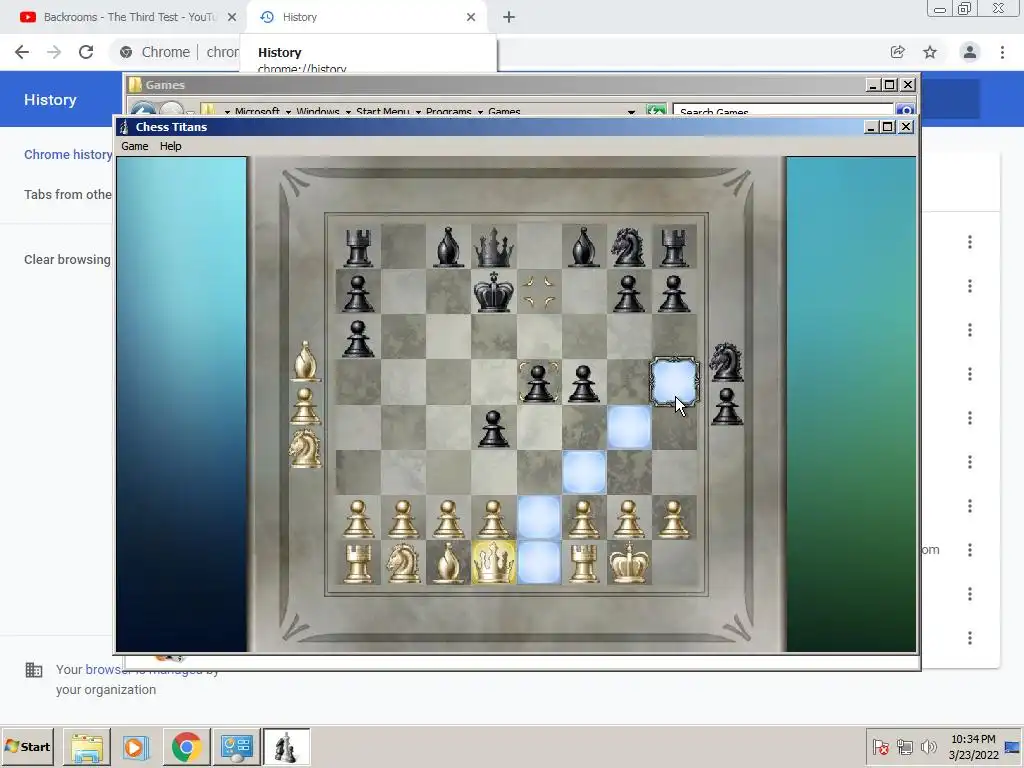The height and width of the screenshot is (768, 1024).
Task: Open Control Panel taskbar item
Action: (x=236, y=747)
